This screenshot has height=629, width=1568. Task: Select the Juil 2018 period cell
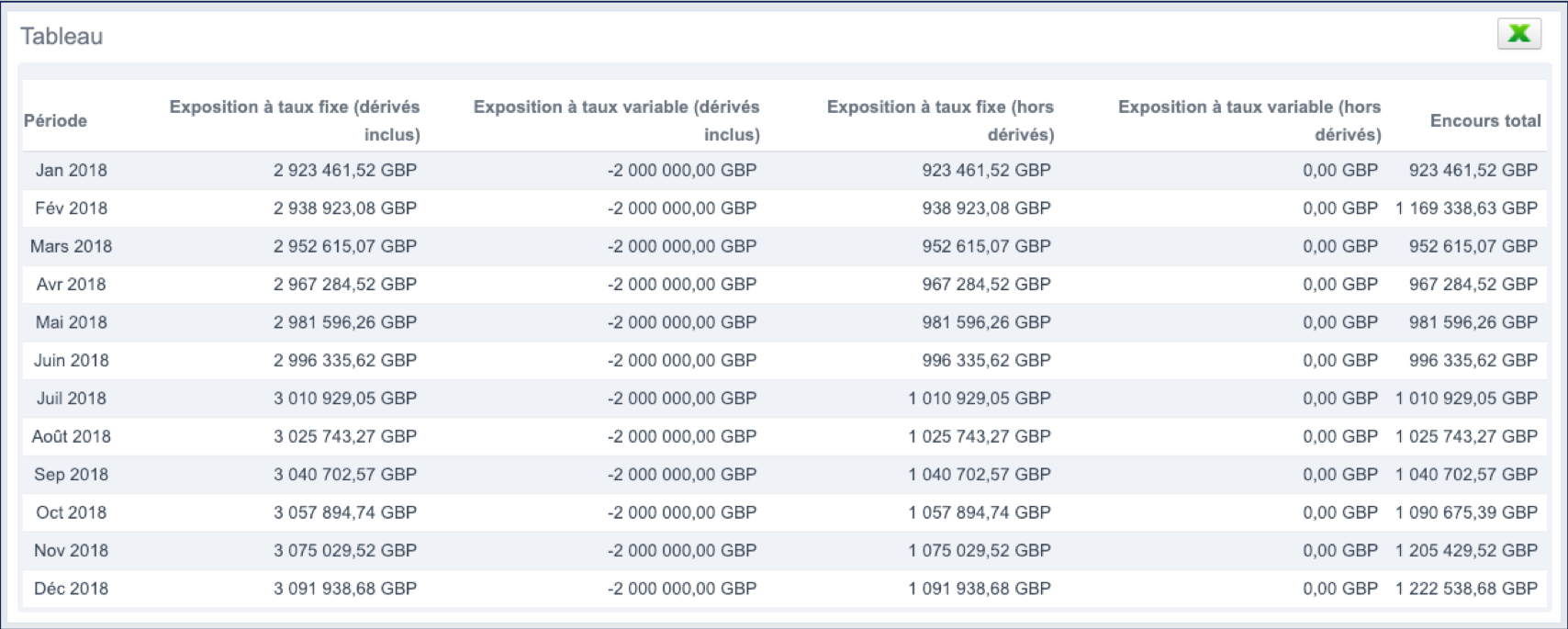(72, 399)
